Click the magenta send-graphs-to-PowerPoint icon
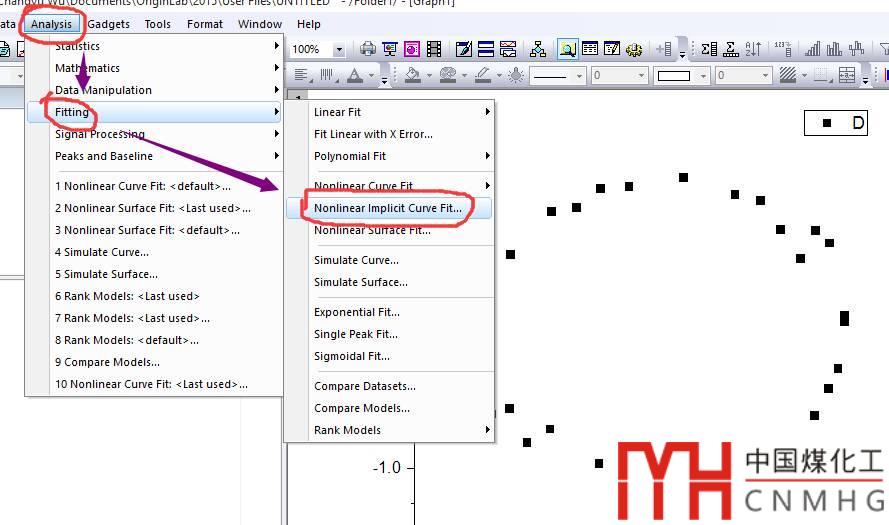 tap(412, 49)
